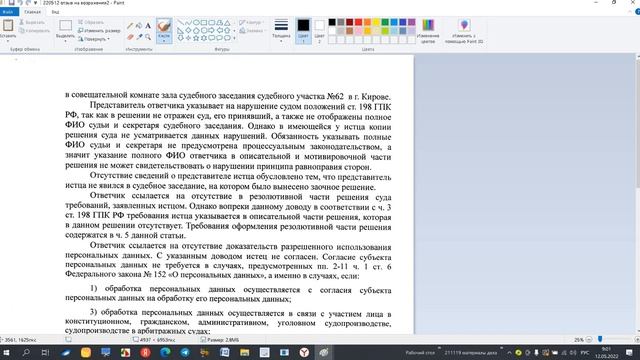Select the Eraser tool
Screen dimensions: 640x360
pos(130,37)
